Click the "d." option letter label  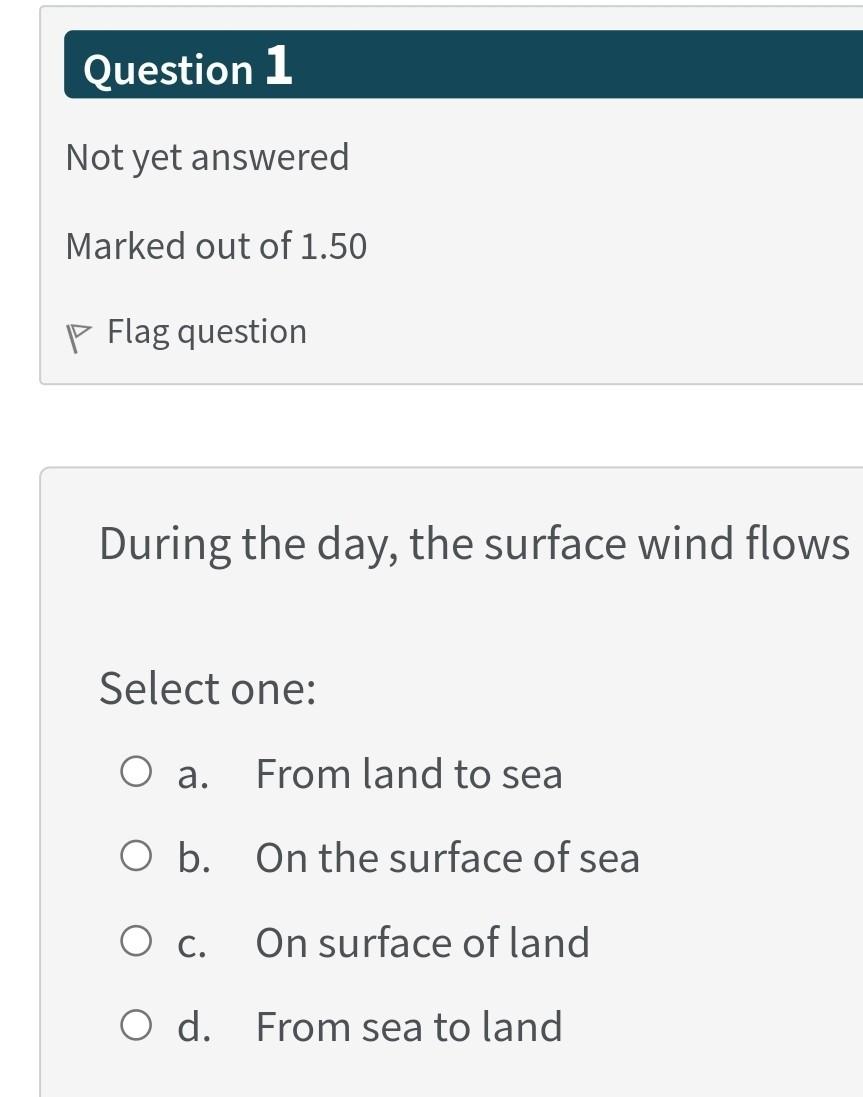tap(194, 1027)
